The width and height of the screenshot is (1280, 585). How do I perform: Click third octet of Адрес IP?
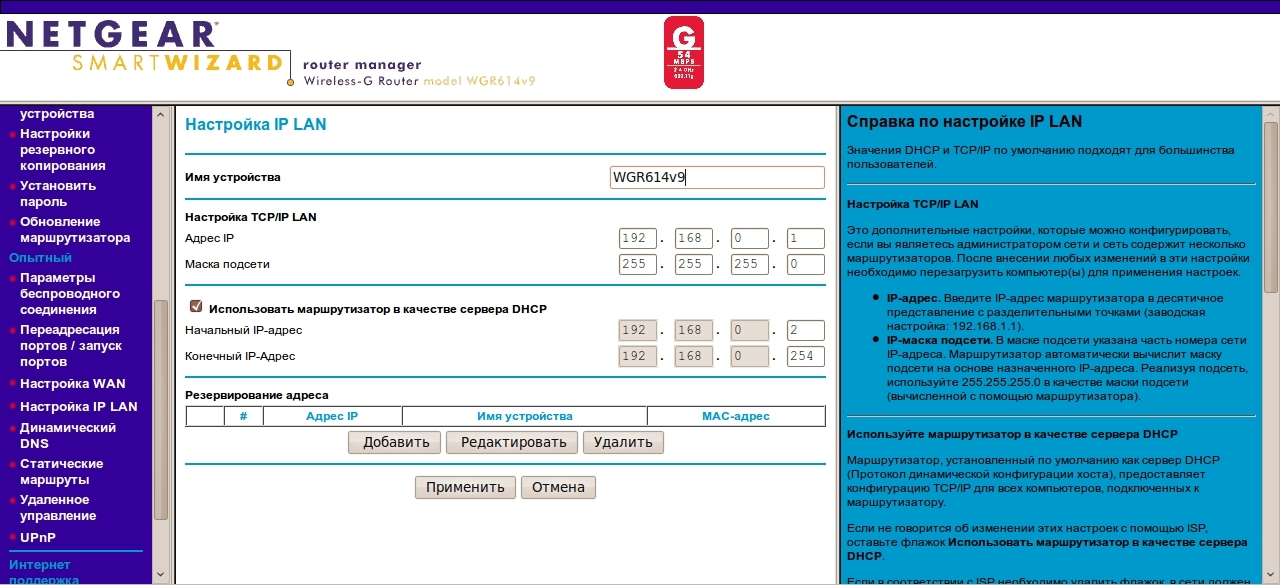coord(750,239)
